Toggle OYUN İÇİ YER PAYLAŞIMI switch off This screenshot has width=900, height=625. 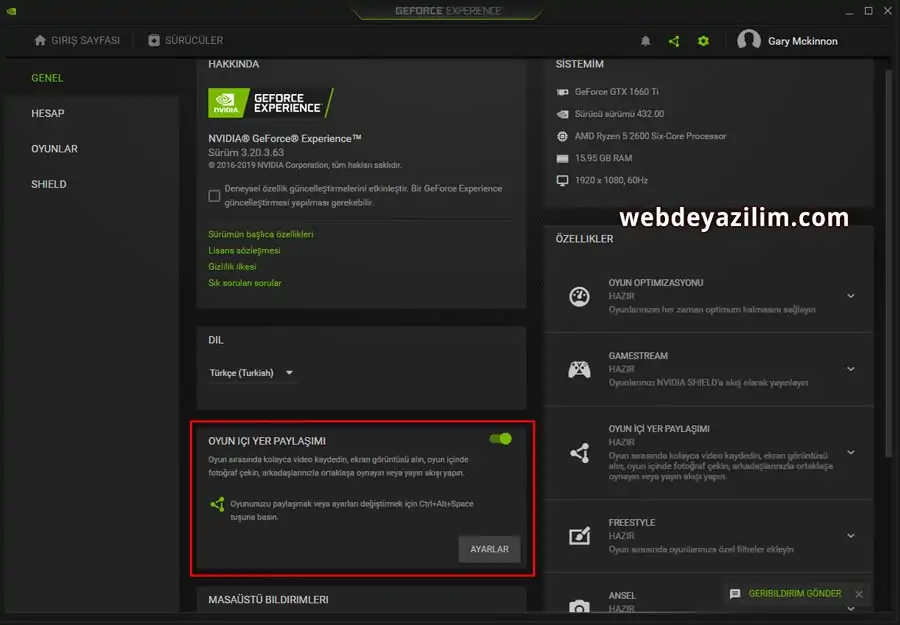501,439
